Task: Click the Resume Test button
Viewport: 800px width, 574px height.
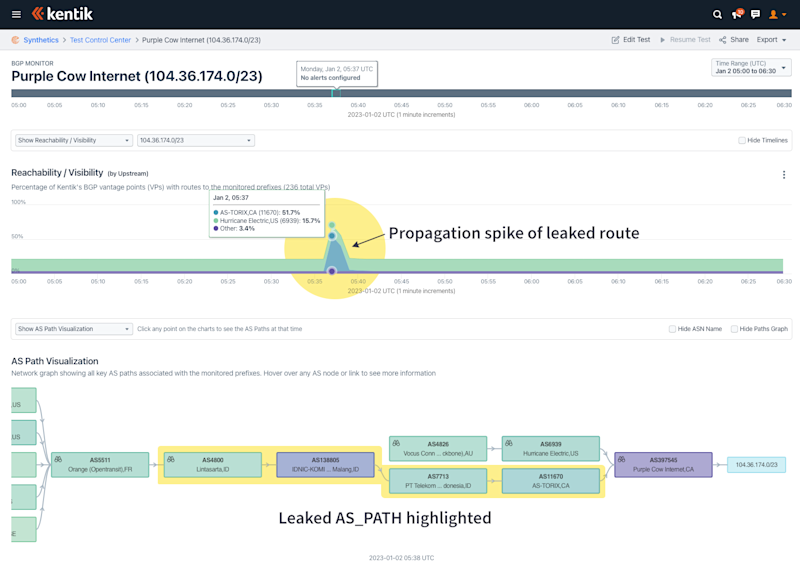Action: point(685,40)
